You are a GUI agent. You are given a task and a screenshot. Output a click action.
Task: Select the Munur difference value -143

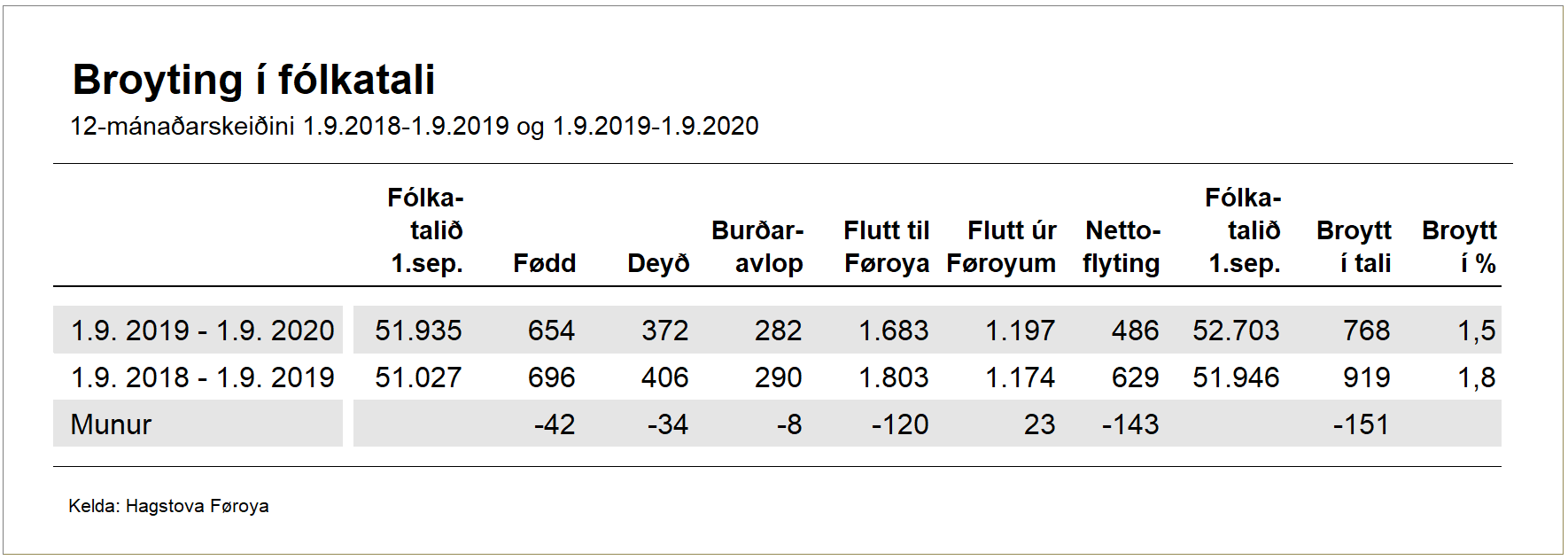pyautogui.click(x=1129, y=424)
